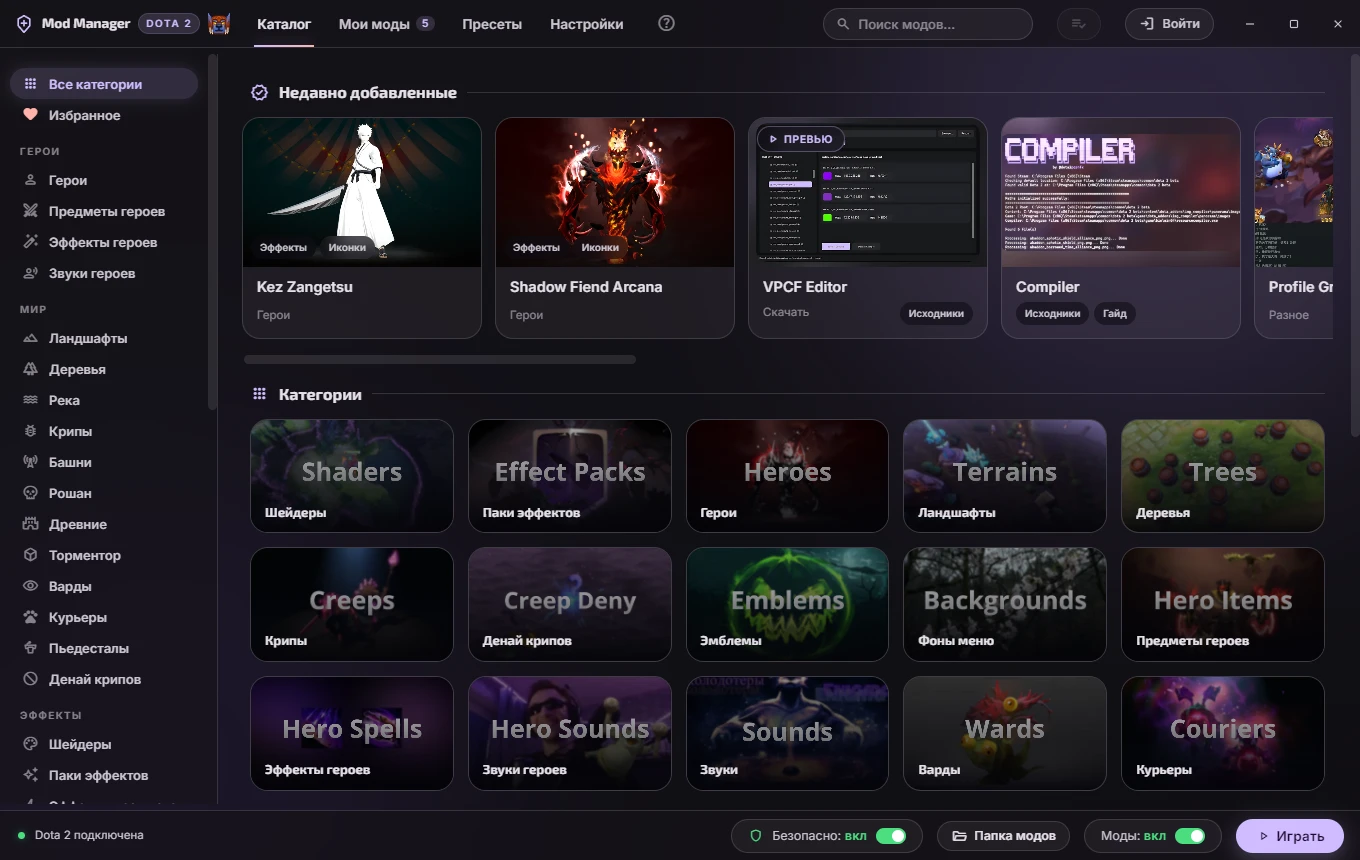This screenshot has width=1360, height=860.
Task: Open the Couriers category tile
Action: pos(1223,733)
